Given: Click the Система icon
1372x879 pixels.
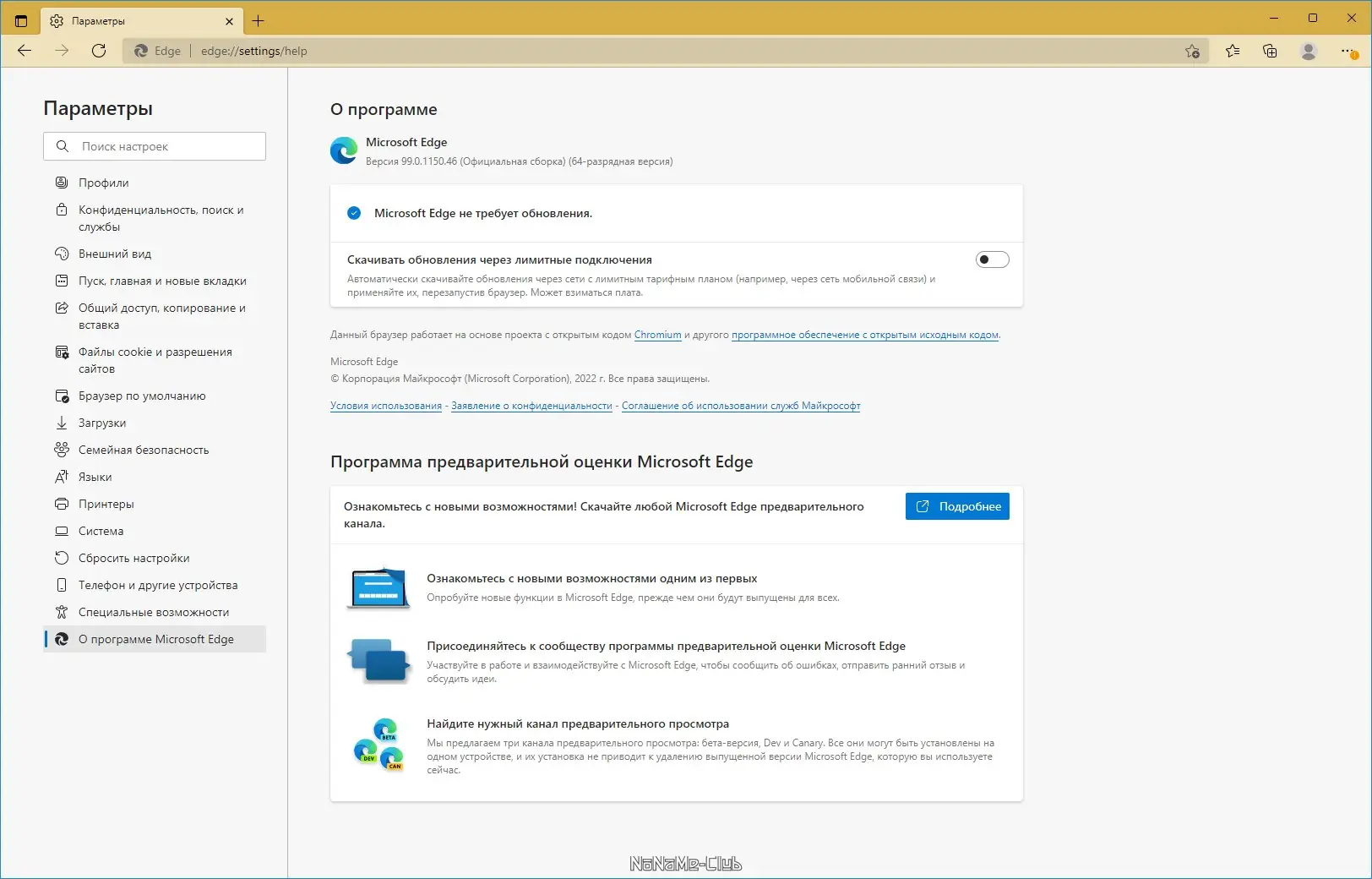Looking at the screenshot, I should tap(62, 531).
